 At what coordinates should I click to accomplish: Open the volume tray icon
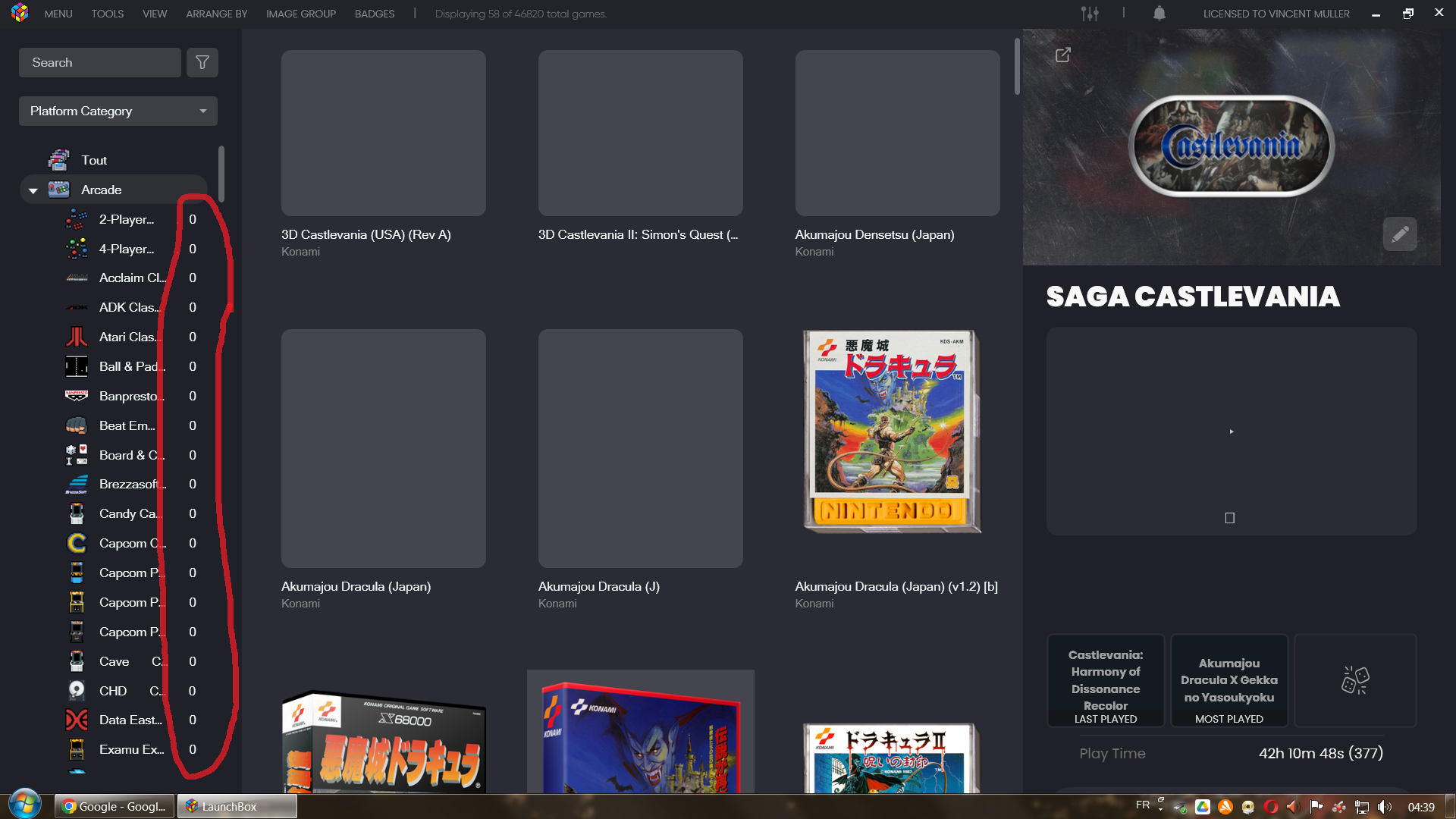click(1385, 807)
